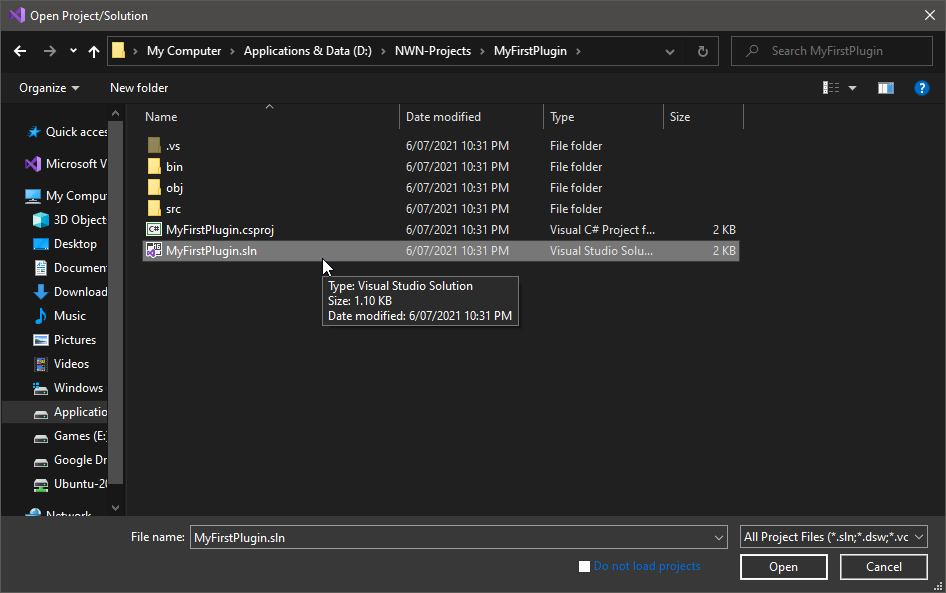Click the blue help icon
Screen dimensions: 946x593
922,88
